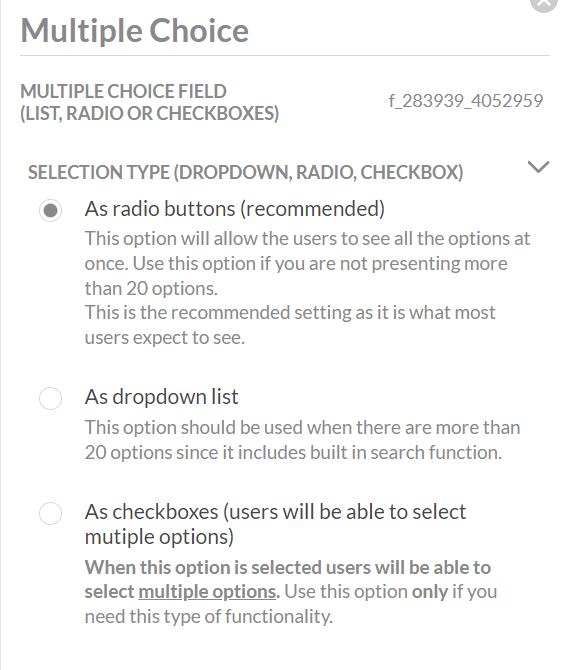The image size is (577, 670).
Task: Select the 'As checkboxes' radio option
Action: (x=50, y=513)
